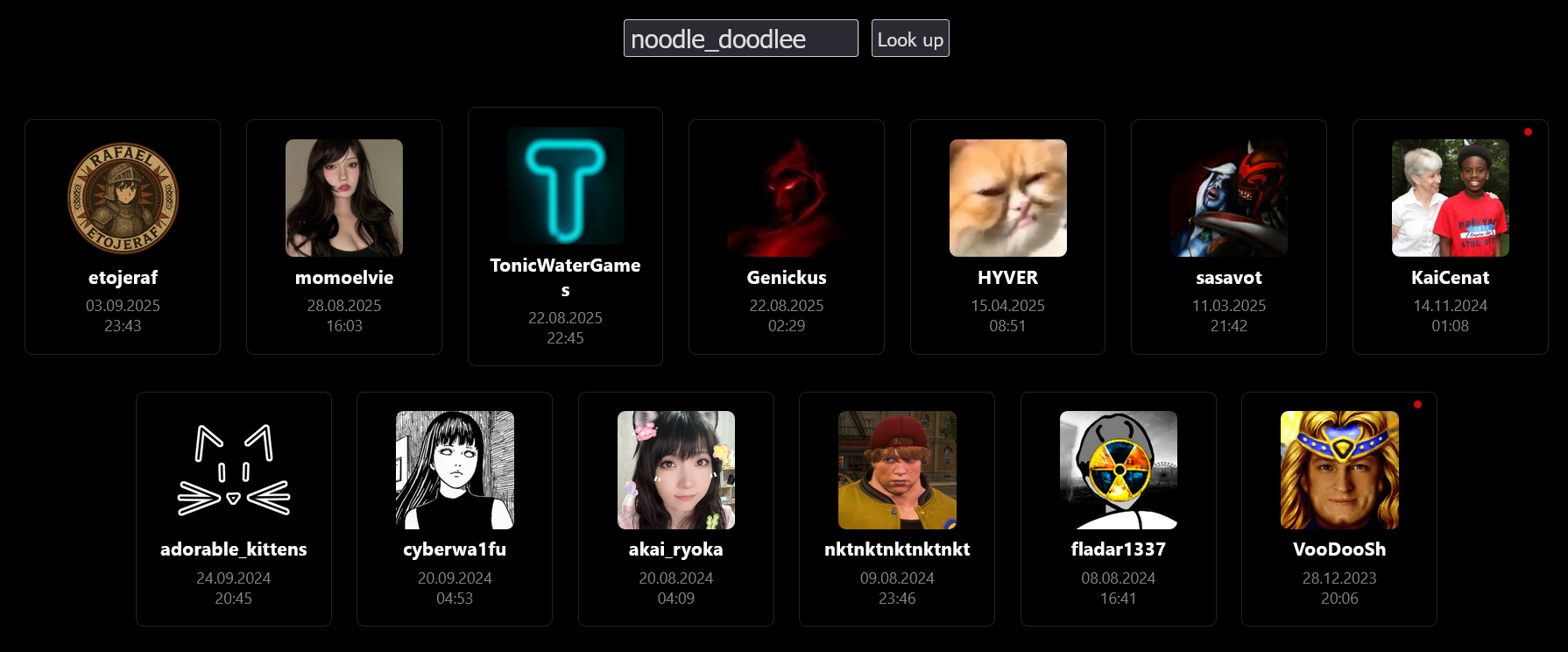
Task: Focus the username search field
Action: click(x=741, y=39)
